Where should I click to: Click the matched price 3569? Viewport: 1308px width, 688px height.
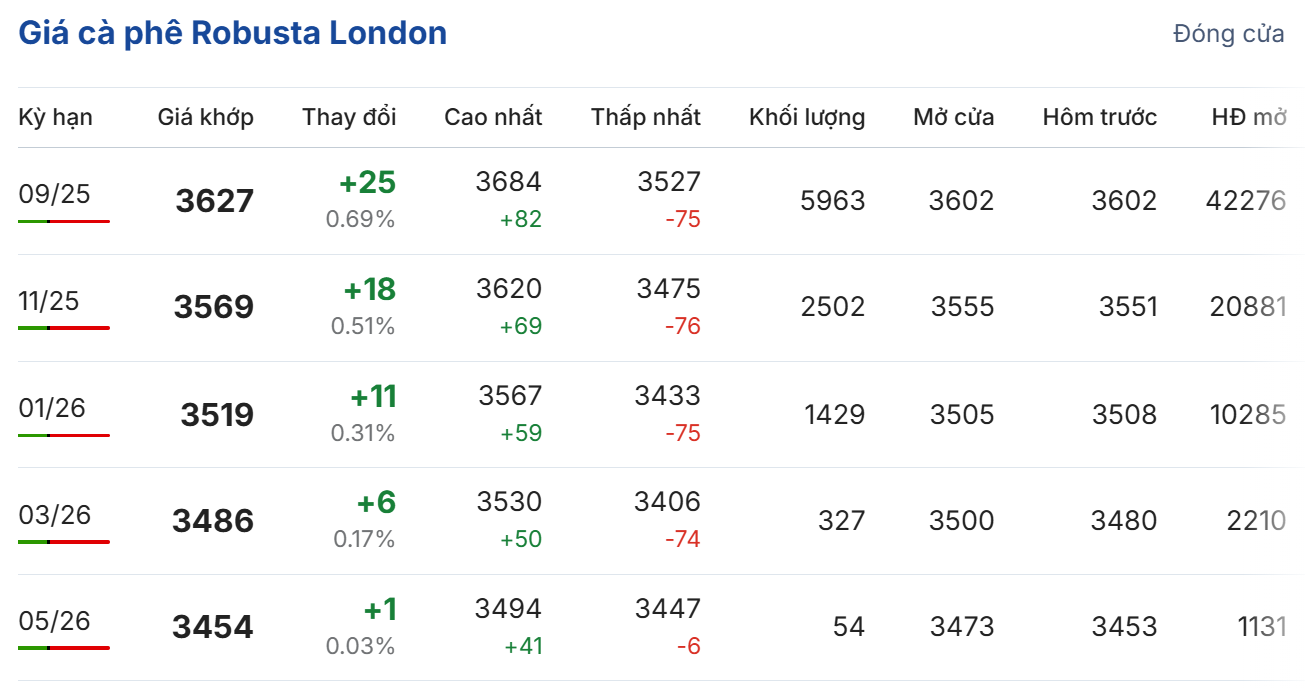click(x=214, y=307)
